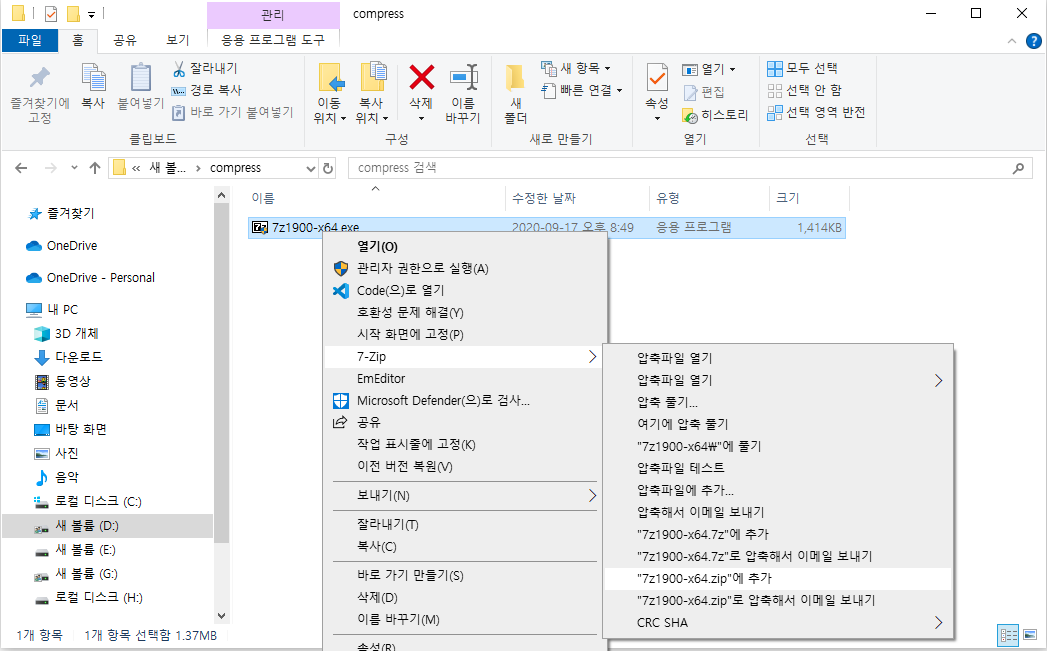Viewport: 1047px width, 651px height.
Task: Go up one folder level arrow
Action: coord(95,168)
